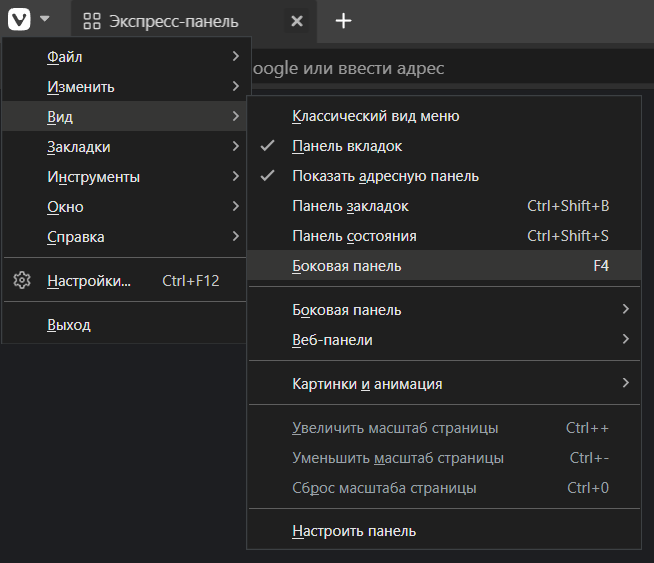Click the Speed Dial grid icon on the tab
Screen dimensions: 654x563
[x=92, y=21]
